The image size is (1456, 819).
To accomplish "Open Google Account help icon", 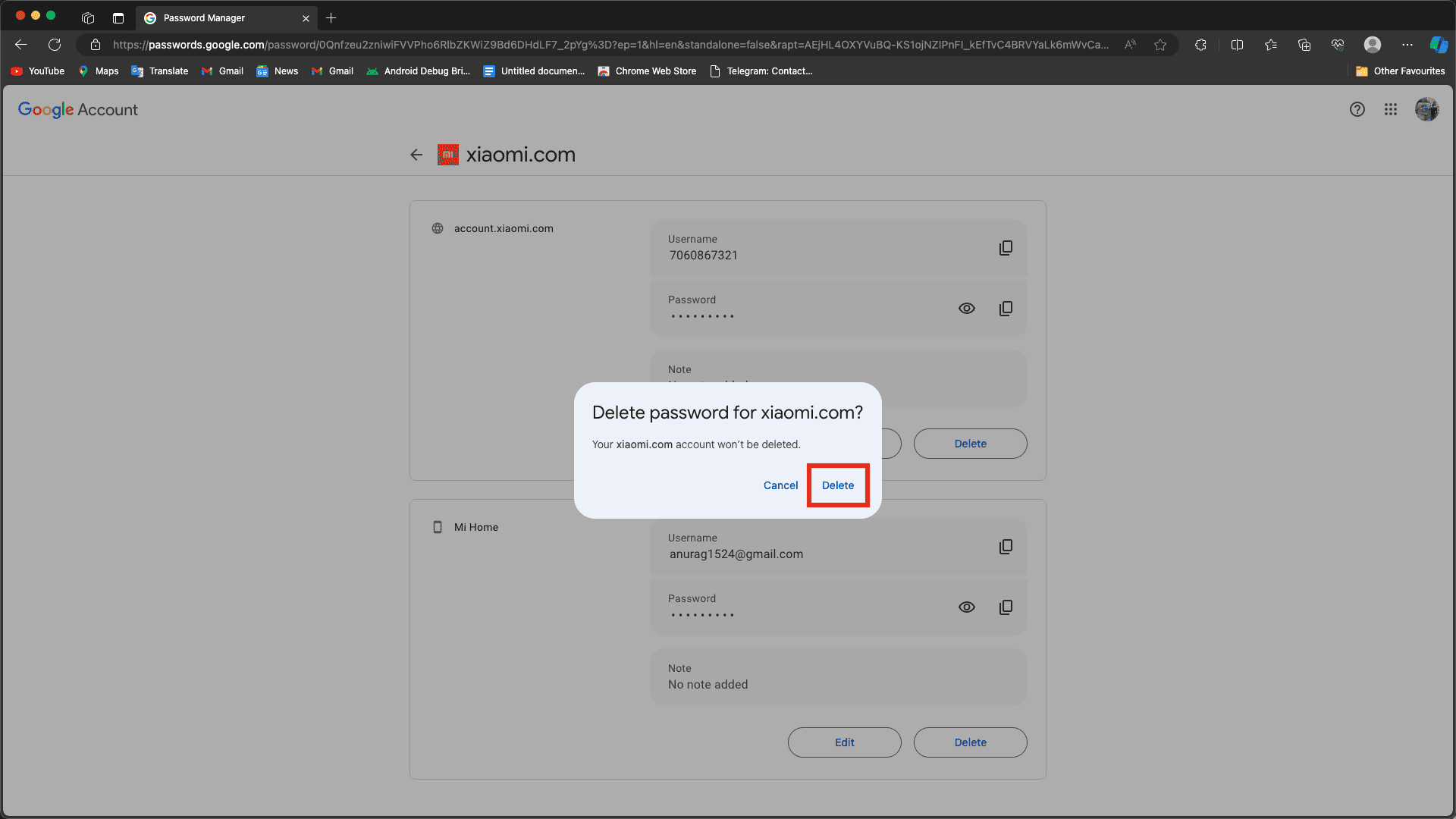I will click(x=1357, y=109).
